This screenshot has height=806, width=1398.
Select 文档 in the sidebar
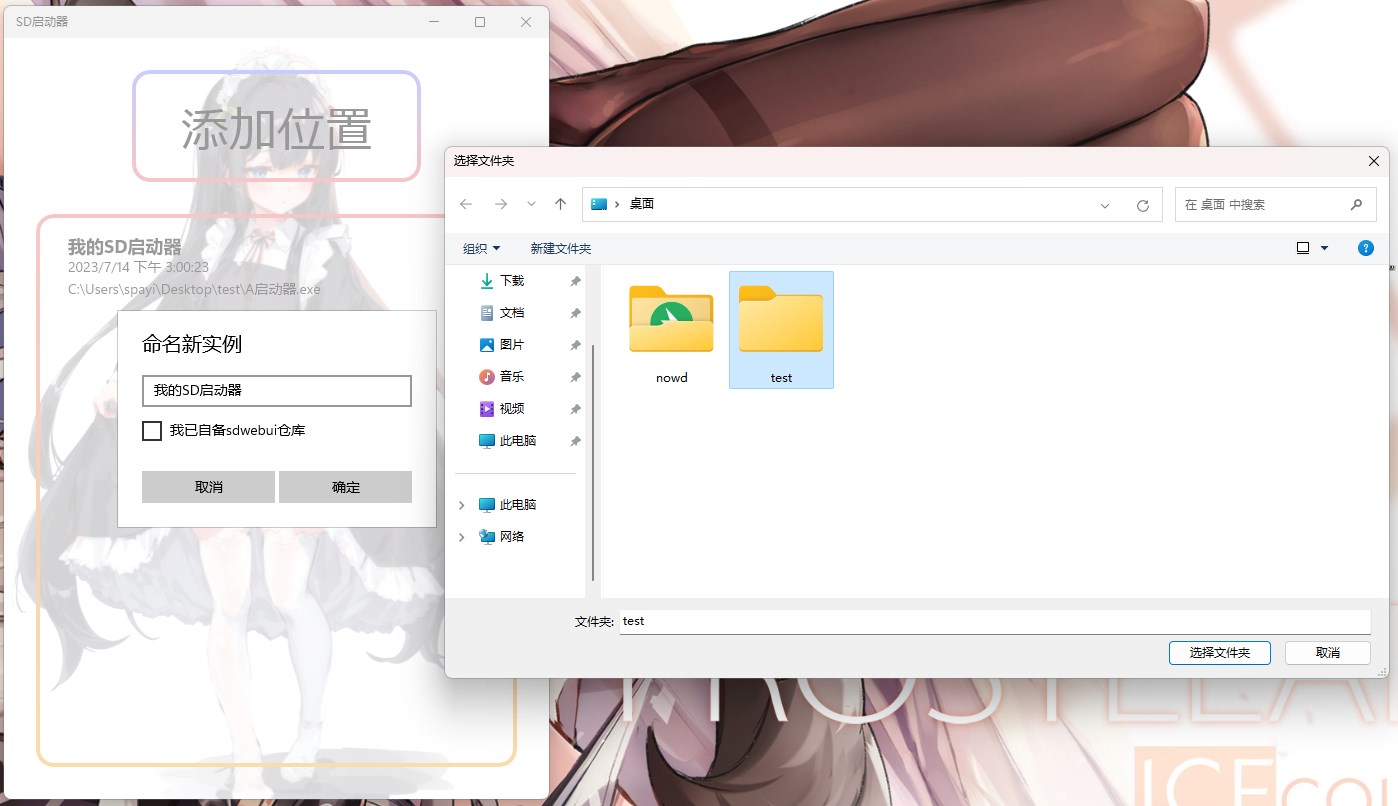coord(512,313)
